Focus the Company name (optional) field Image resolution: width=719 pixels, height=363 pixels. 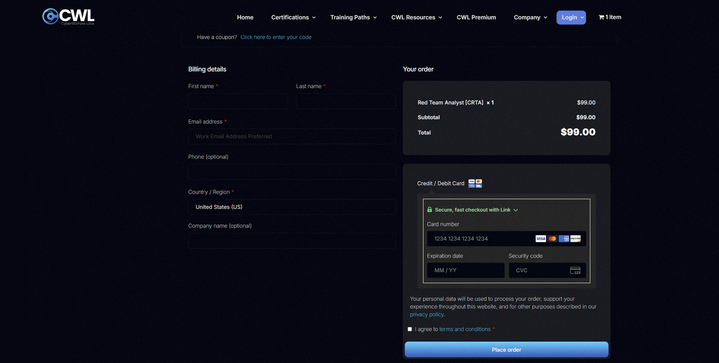(292, 241)
